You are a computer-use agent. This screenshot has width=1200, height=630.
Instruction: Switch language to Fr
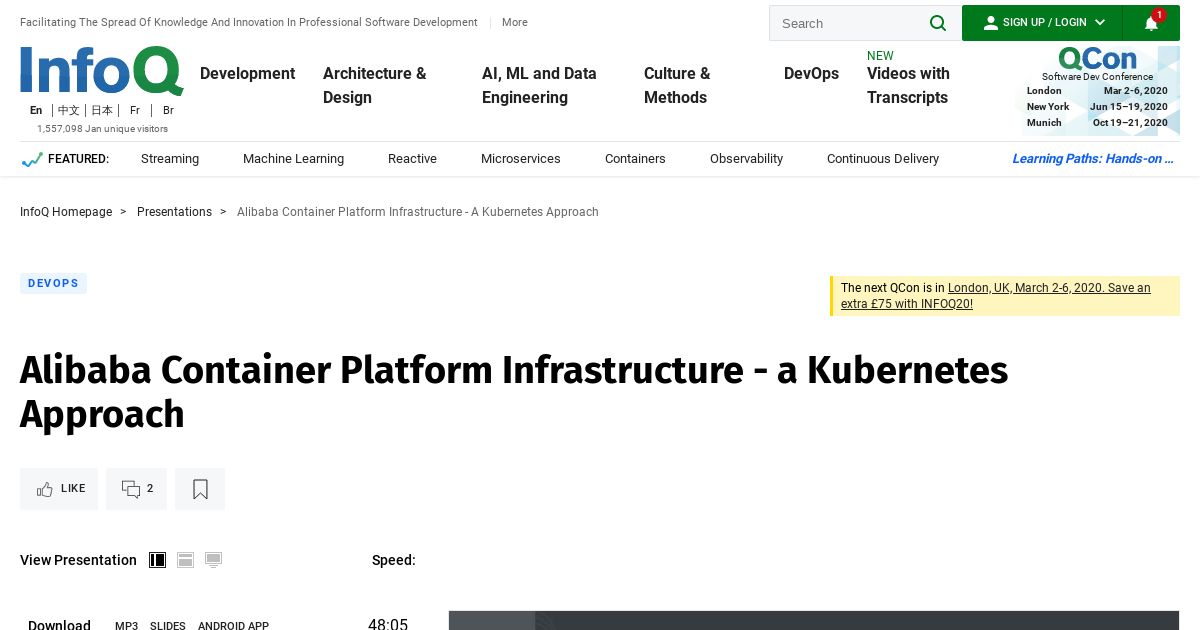pyautogui.click(x=135, y=110)
